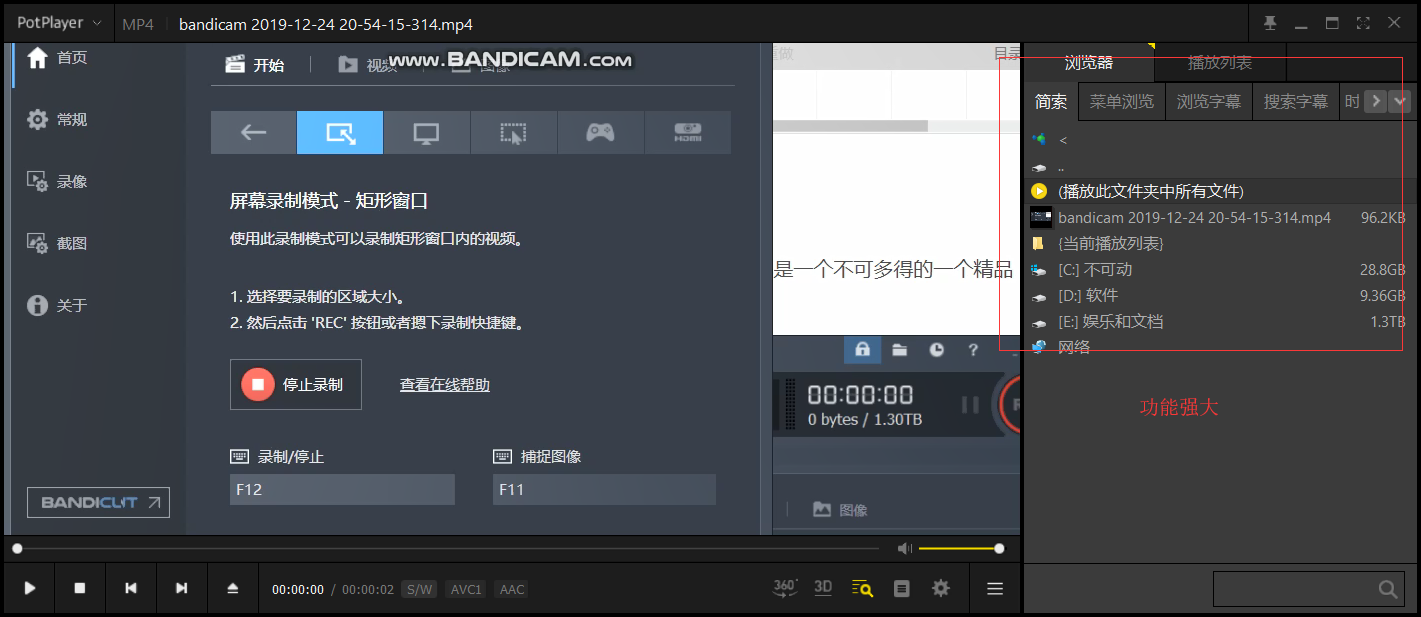Click the browser panel search field
The height and width of the screenshot is (617, 1421).
(1293, 589)
